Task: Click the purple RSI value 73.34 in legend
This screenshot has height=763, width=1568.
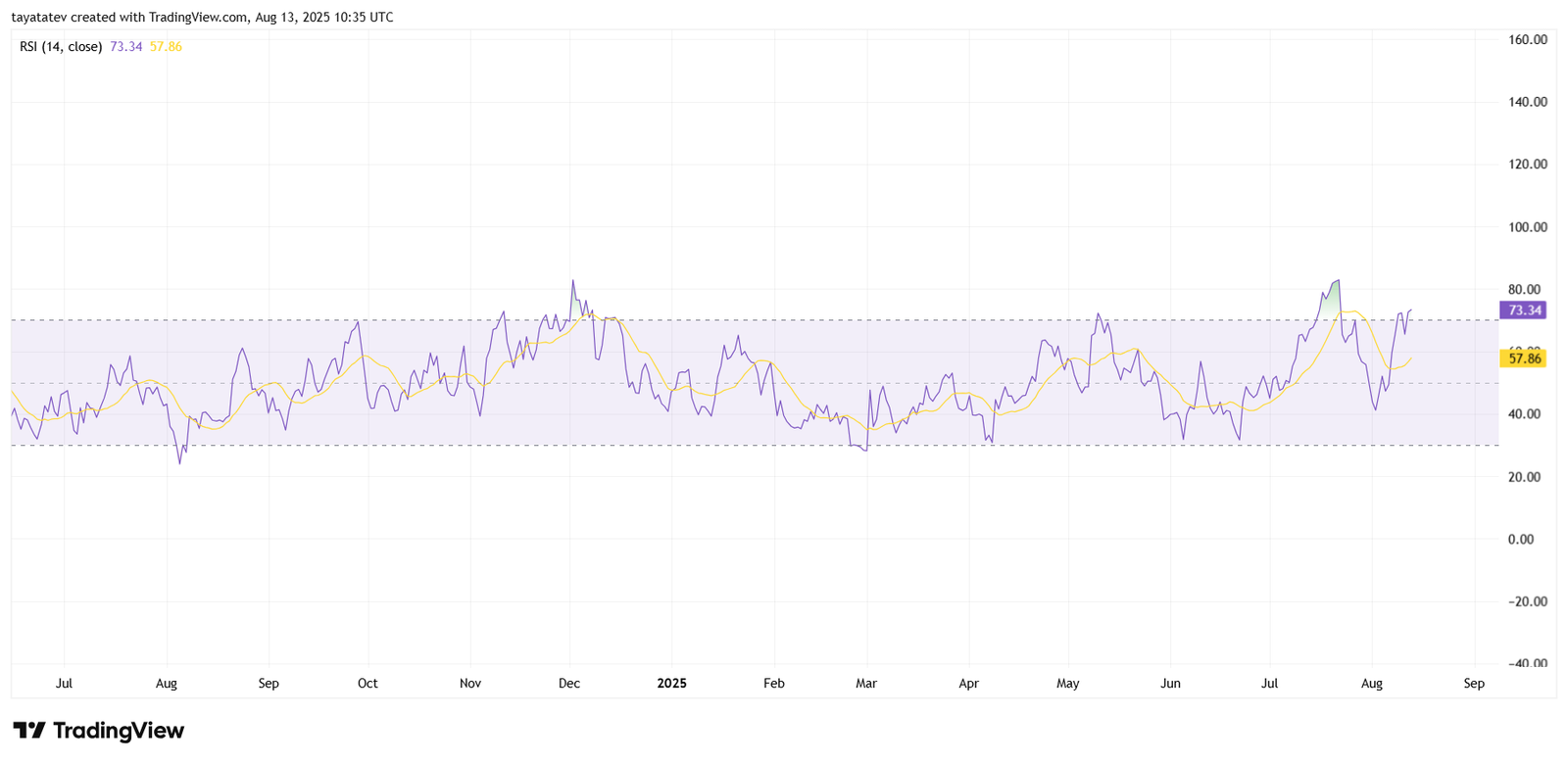Action: click(126, 47)
